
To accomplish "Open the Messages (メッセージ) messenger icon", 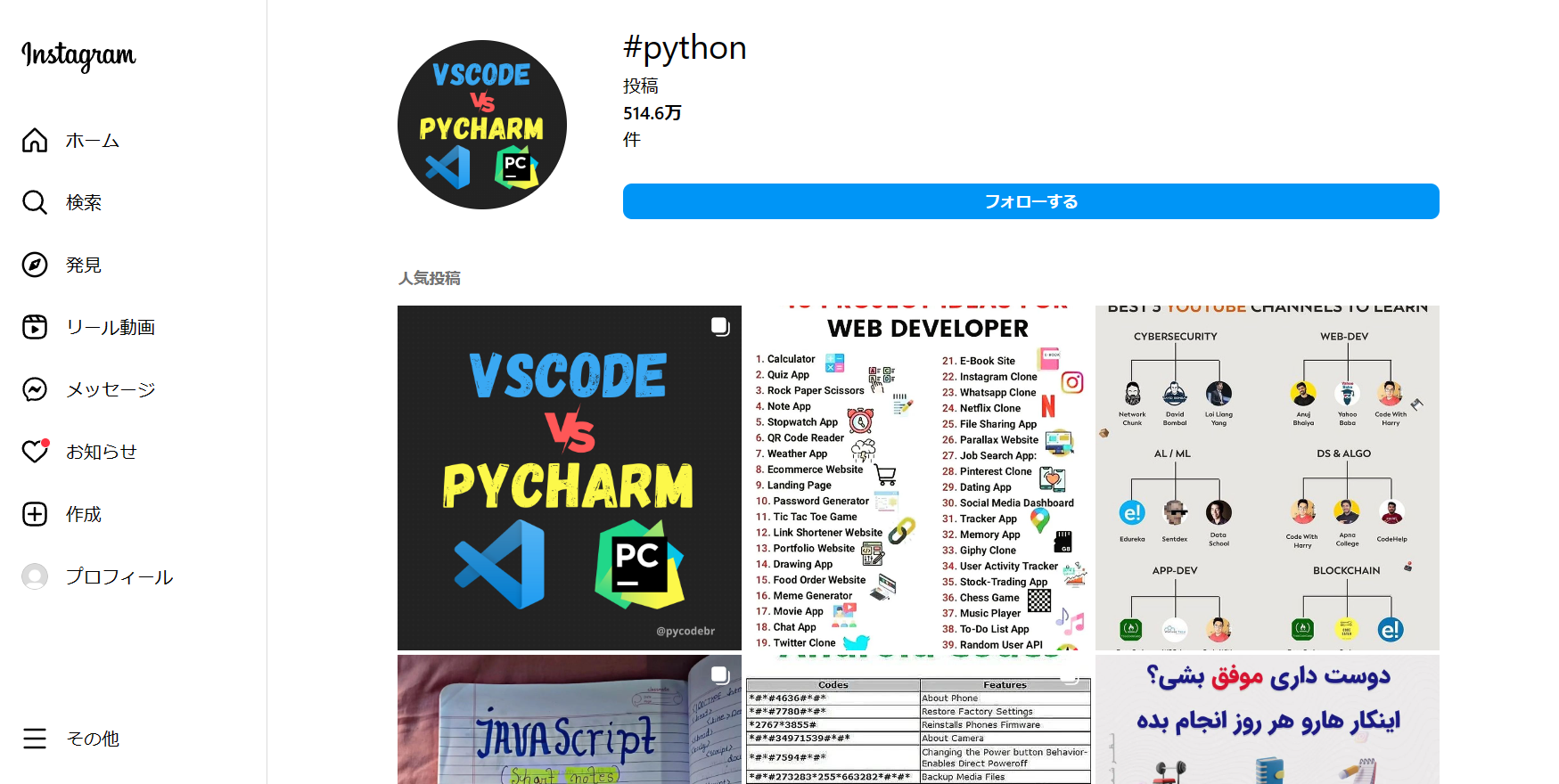I will tap(35, 389).
